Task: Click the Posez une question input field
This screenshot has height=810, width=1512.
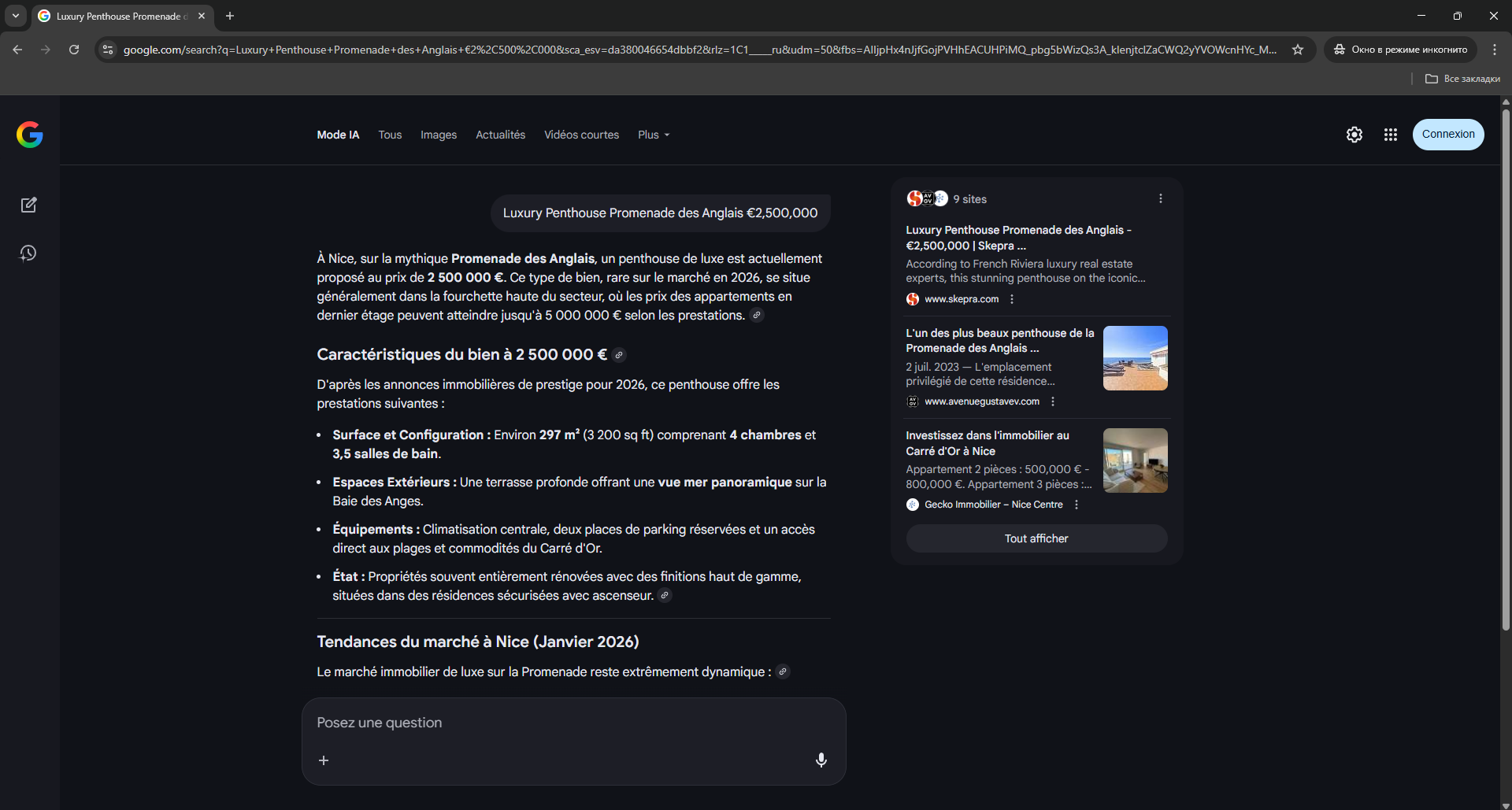Action: tap(567, 723)
